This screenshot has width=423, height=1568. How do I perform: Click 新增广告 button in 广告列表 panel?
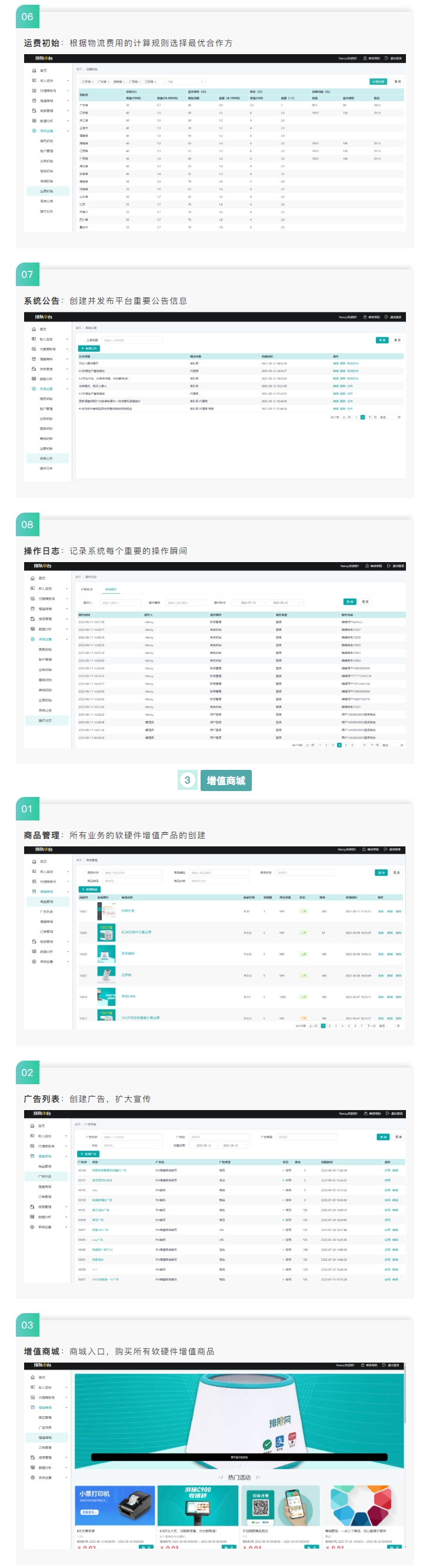88,1154
